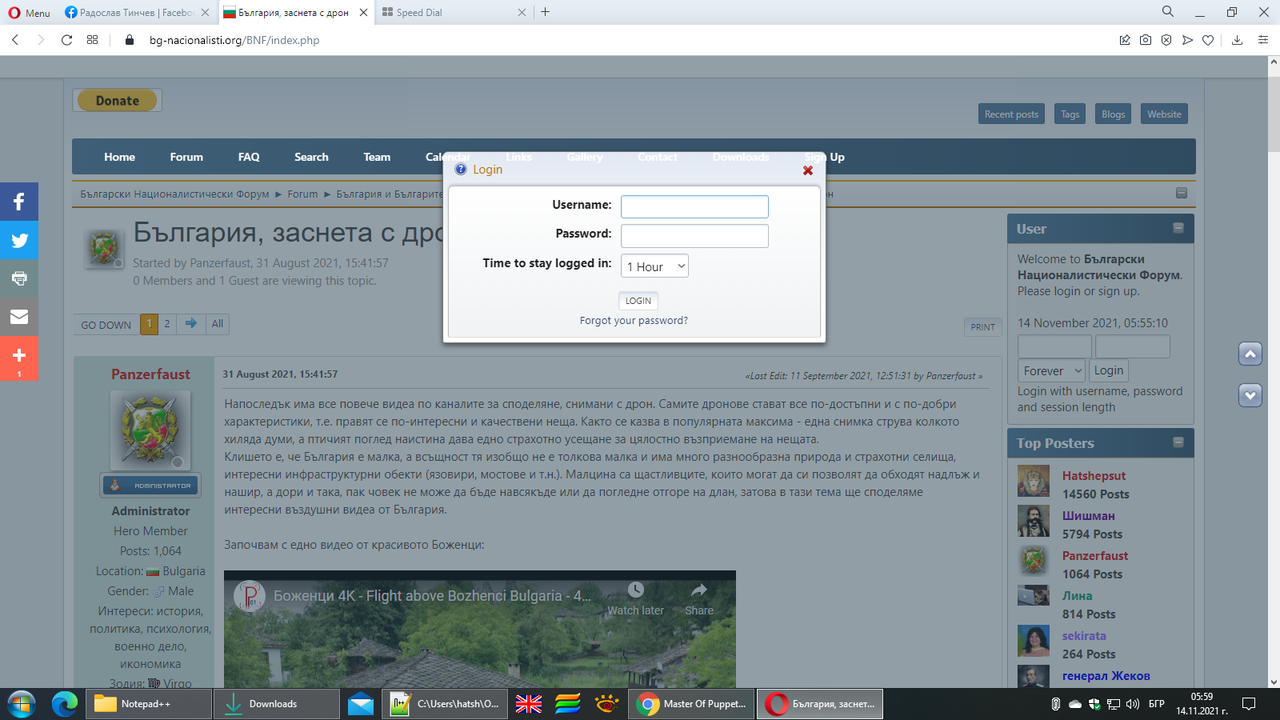
Task: Close the Speed Dial tab
Action: (521, 12)
